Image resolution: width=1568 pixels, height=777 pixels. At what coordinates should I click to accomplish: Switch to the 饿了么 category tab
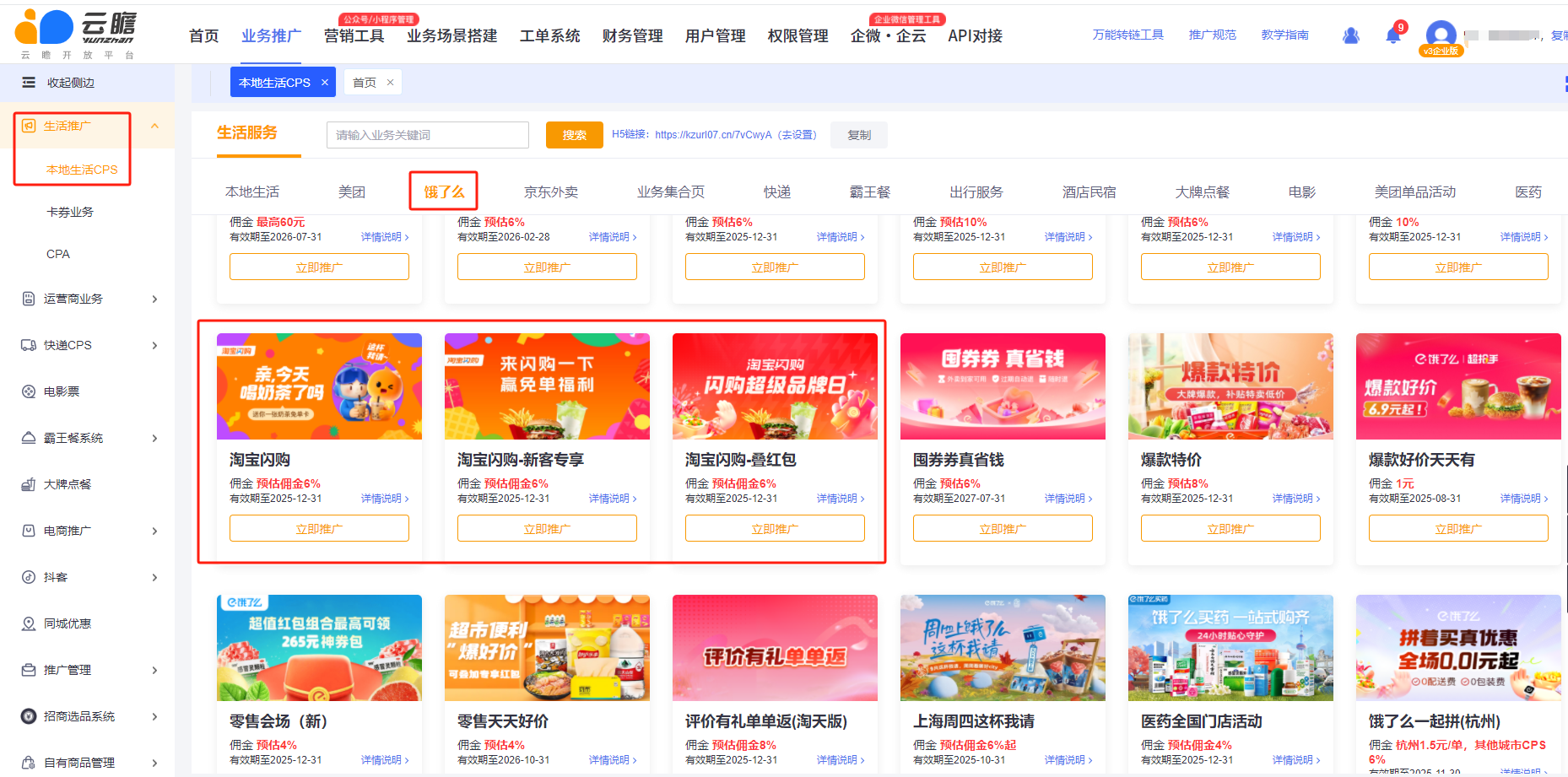[444, 192]
